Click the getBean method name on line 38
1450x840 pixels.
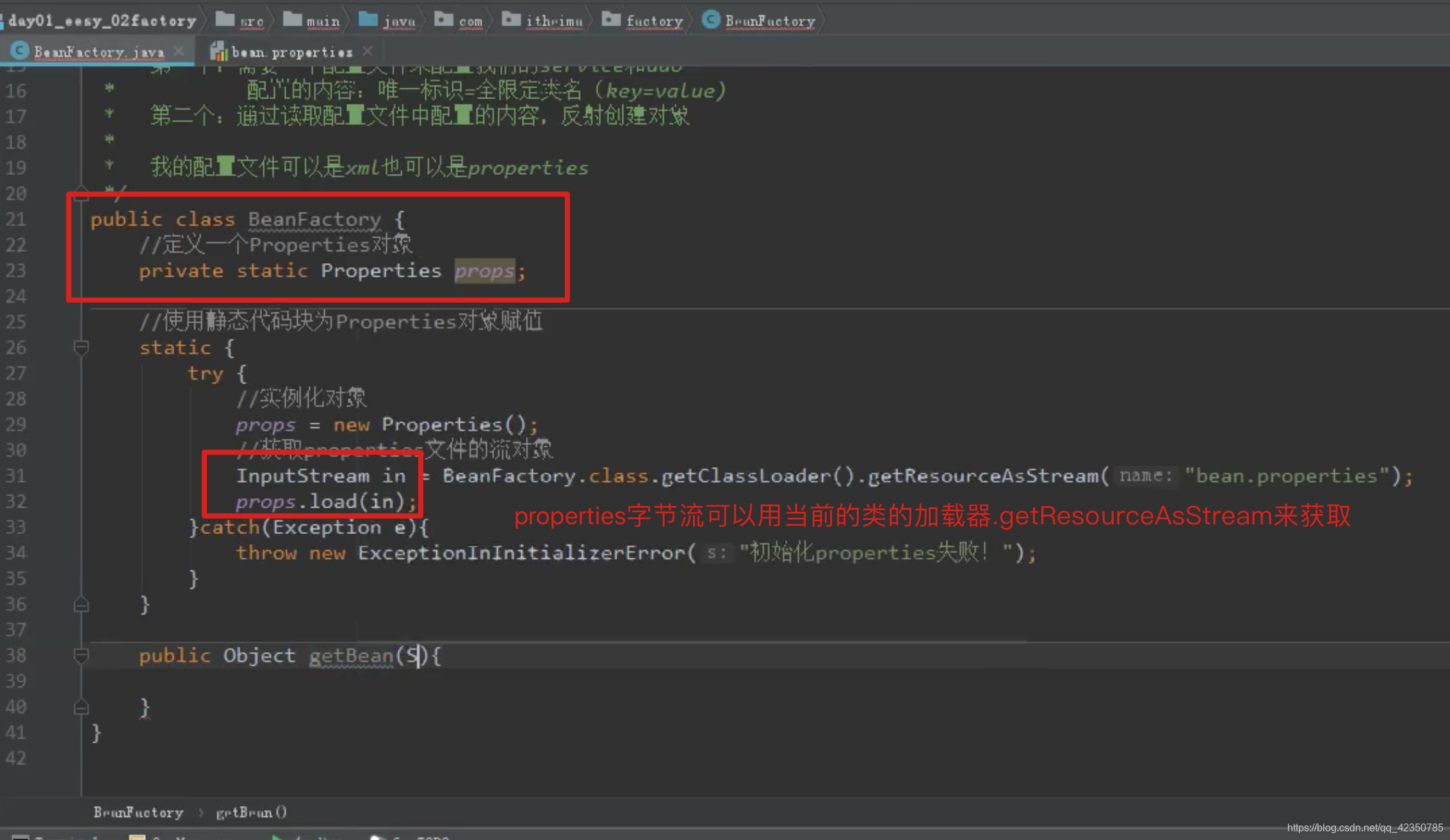(x=351, y=656)
